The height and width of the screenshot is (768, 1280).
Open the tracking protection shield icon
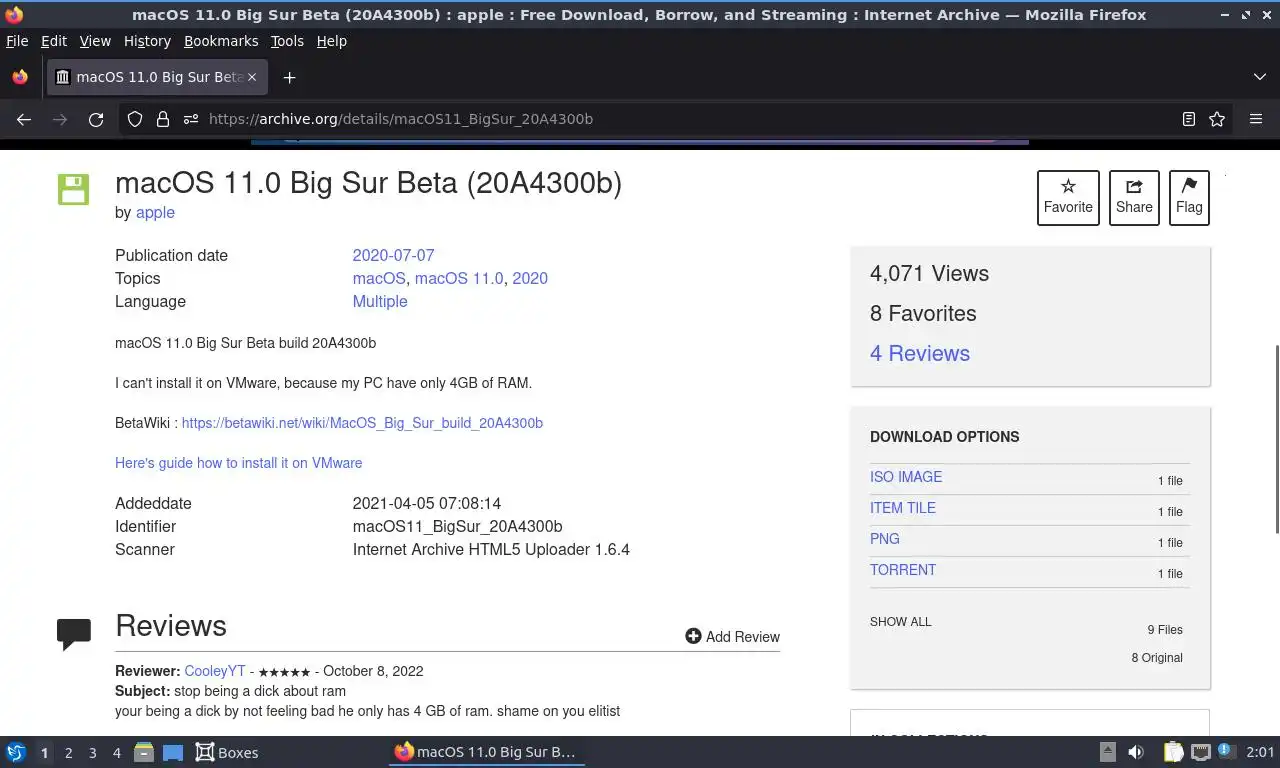(x=135, y=119)
